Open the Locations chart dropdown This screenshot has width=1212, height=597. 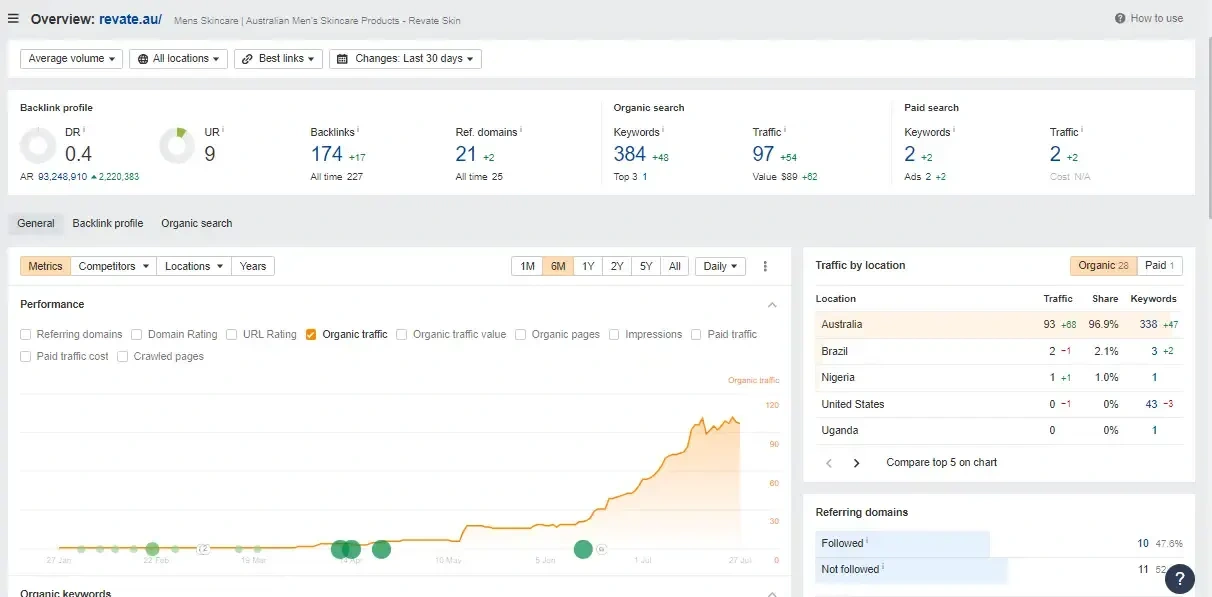194,266
